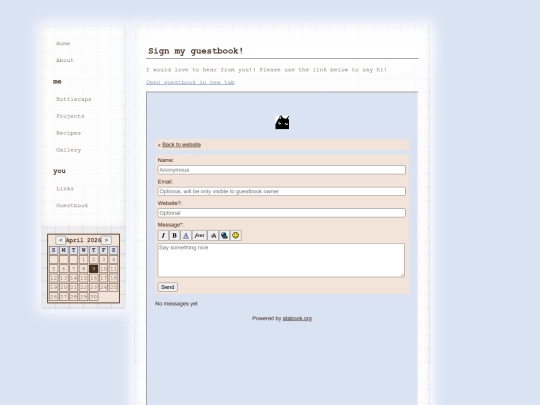Navigate to Recipes page
The width and height of the screenshot is (540, 405).
click(x=69, y=133)
